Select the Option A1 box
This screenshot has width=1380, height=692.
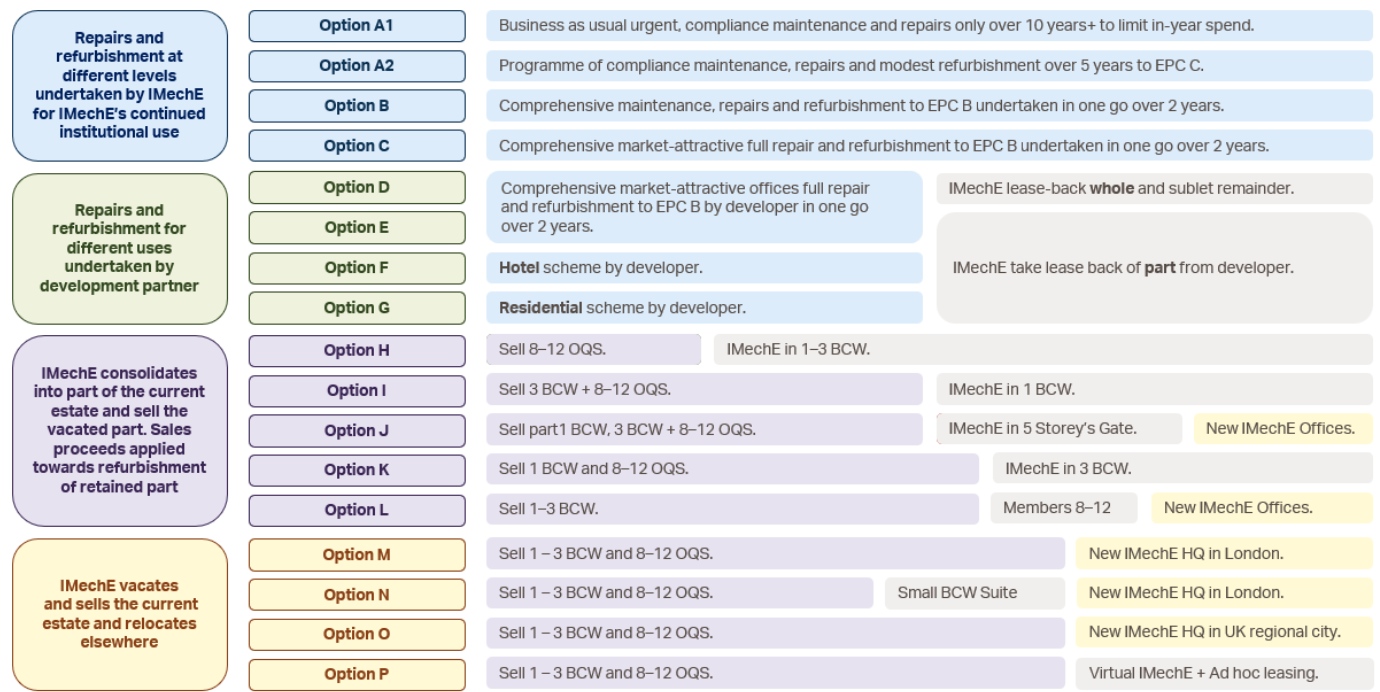[x=357, y=26]
